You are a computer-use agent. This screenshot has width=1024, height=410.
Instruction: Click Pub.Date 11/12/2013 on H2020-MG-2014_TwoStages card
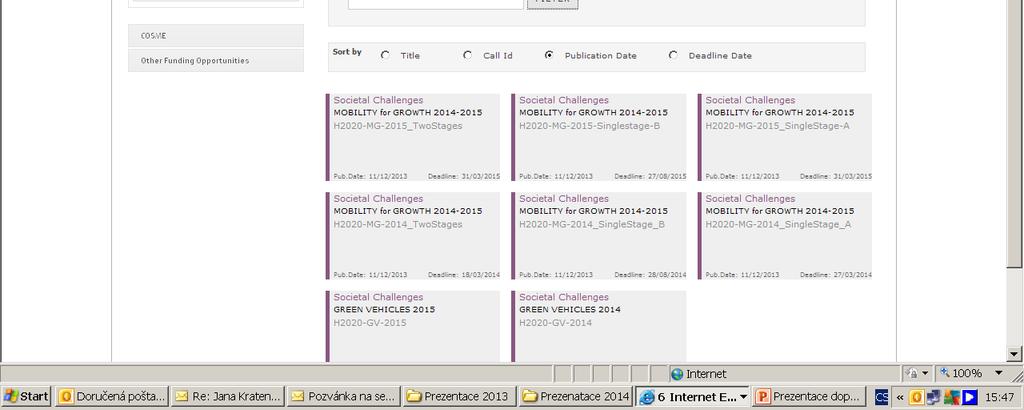coord(370,275)
